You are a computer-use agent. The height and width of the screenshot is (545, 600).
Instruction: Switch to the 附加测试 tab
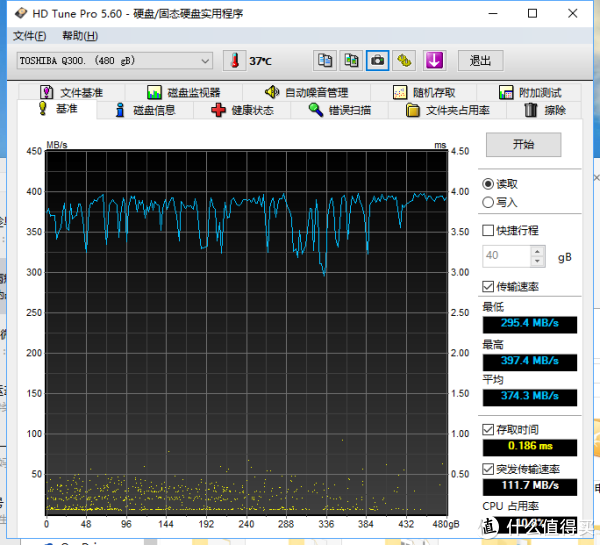coord(530,92)
